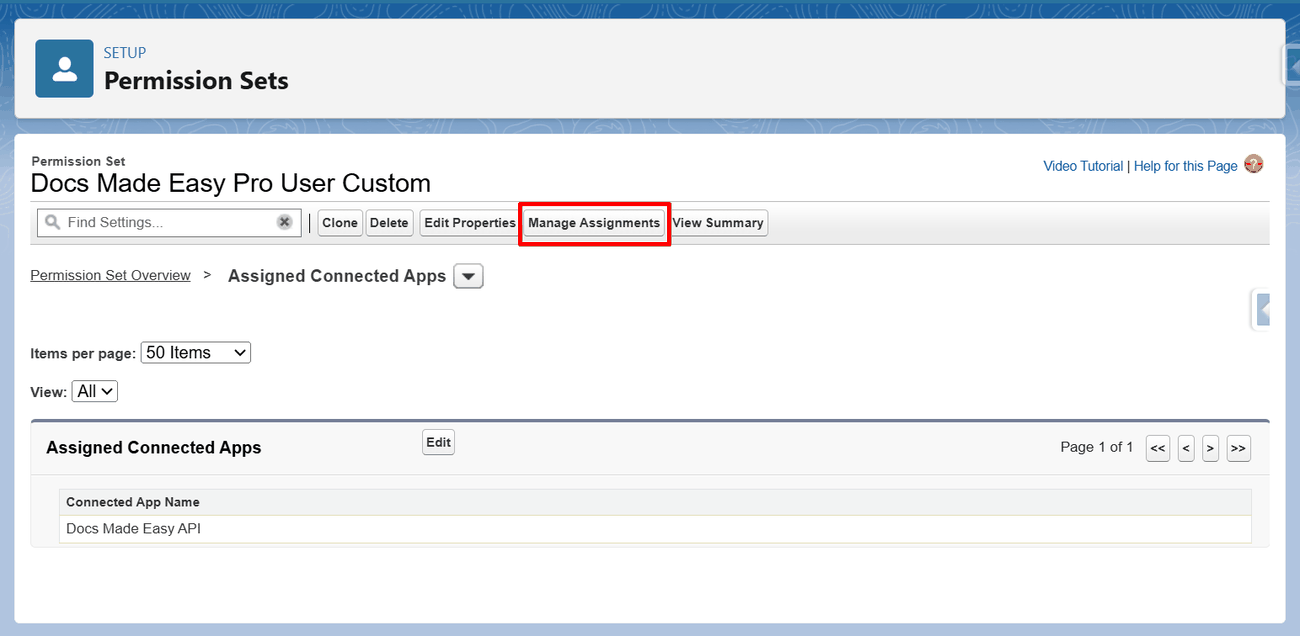Click the Clone button

(x=340, y=223)
